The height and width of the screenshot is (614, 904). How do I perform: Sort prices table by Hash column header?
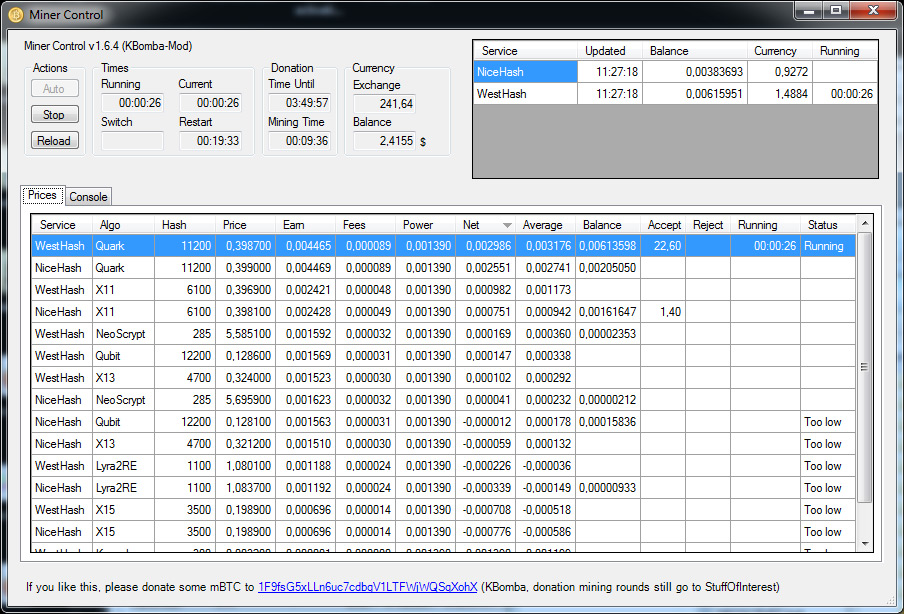click(x=184, y=225)
